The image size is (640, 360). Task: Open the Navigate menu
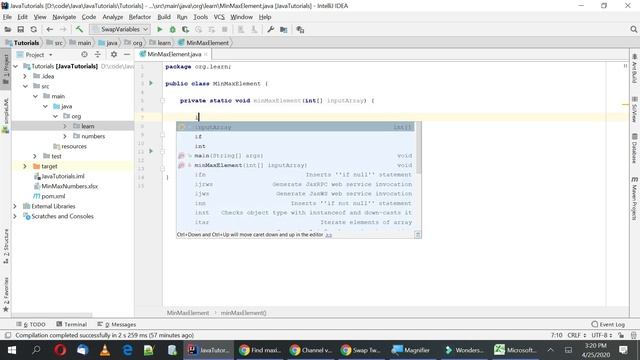tap(64, 17)
